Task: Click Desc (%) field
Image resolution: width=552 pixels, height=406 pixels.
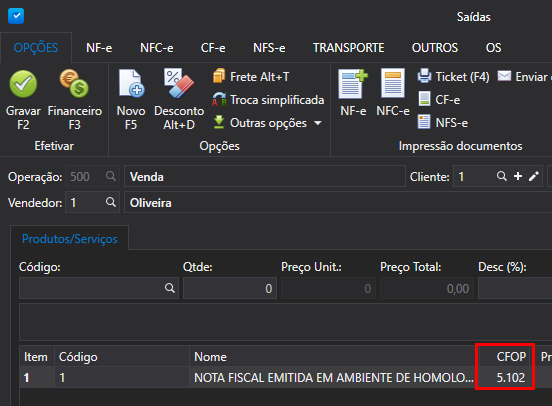Action: (515, 288)
